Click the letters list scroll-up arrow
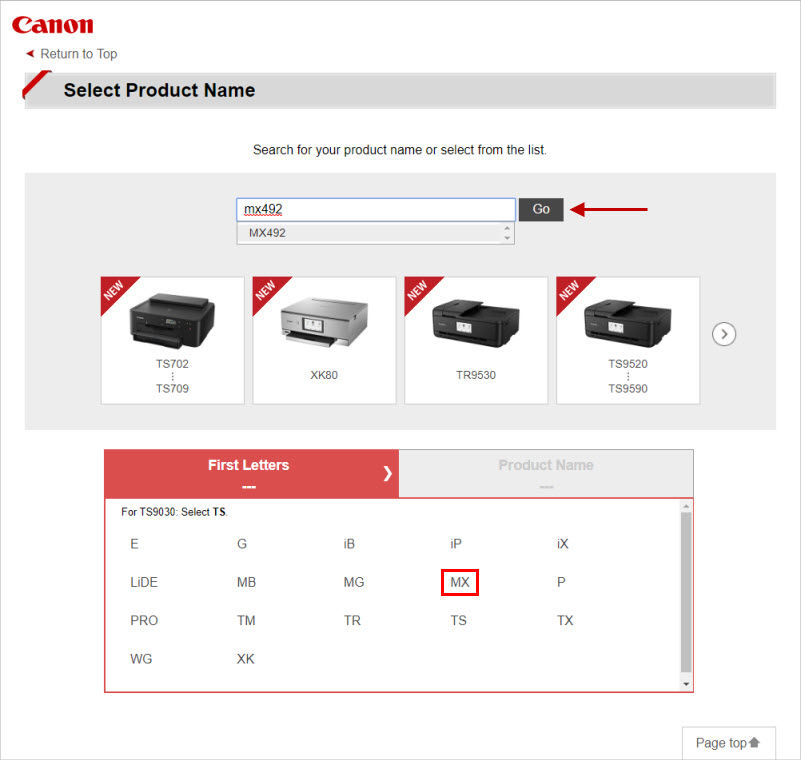Image resolution: width=801 pixels, height=760 pixels. tap(686, 506)
